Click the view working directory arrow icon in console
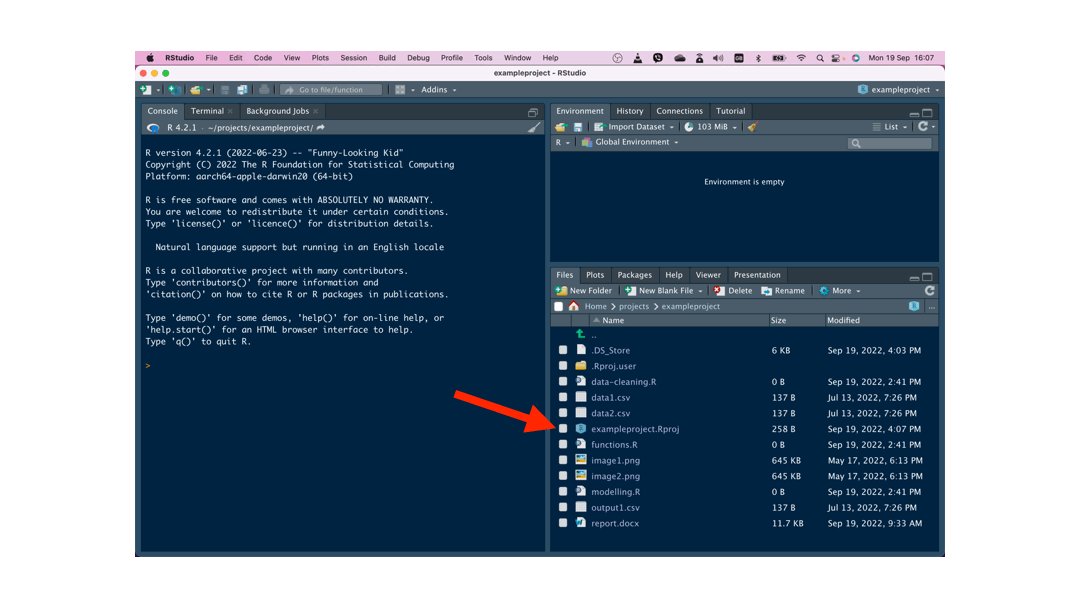 tap(321, 127)
